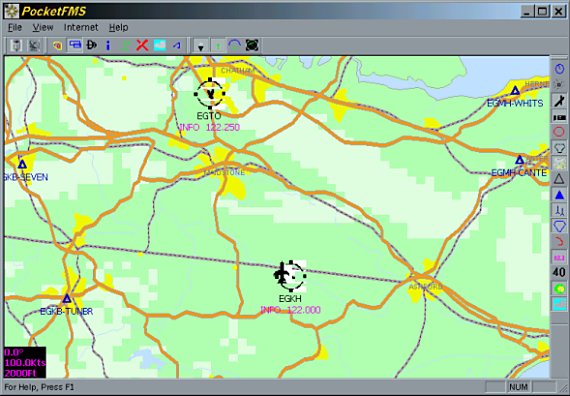The width and height of the screenshot is (570, 396).
Task: Click the EGKB-TUNBR waypoint triangle on map
Action: point(67,299)
